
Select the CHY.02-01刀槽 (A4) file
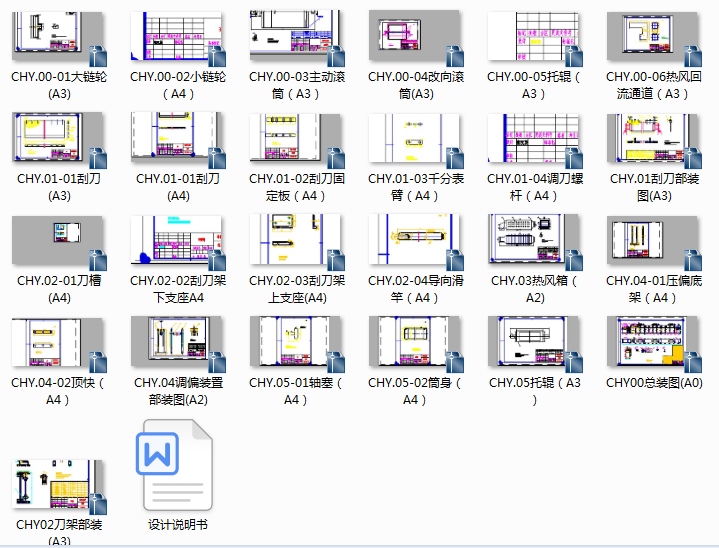(59, 242)
